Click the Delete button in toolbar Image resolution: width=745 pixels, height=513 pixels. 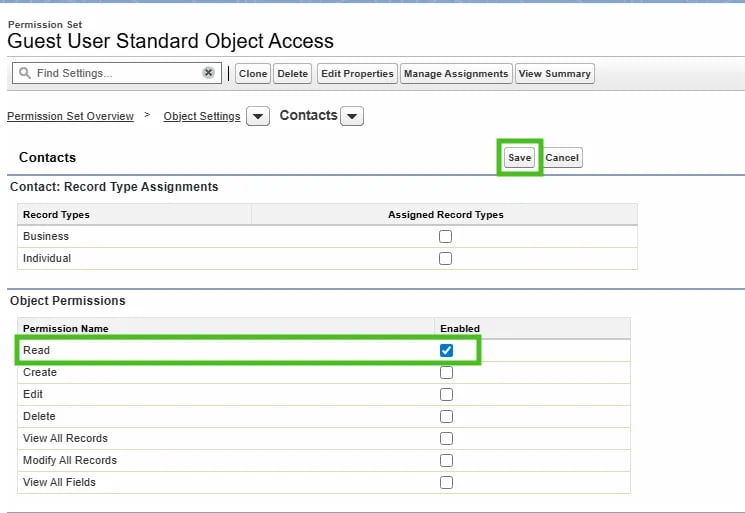(293, 74)
